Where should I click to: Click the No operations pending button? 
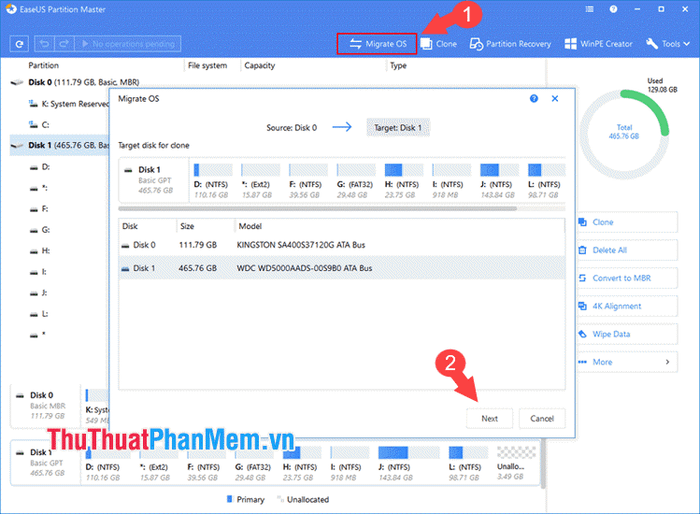click(x=128, y=44)
